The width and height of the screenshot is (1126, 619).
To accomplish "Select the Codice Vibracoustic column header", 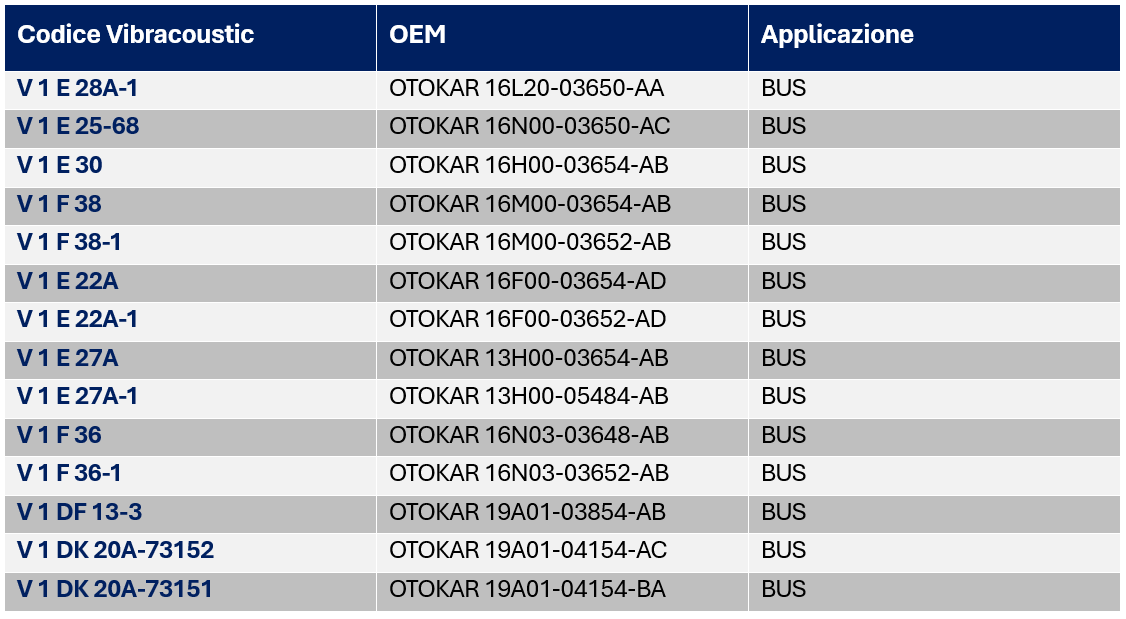I will 136,34.
